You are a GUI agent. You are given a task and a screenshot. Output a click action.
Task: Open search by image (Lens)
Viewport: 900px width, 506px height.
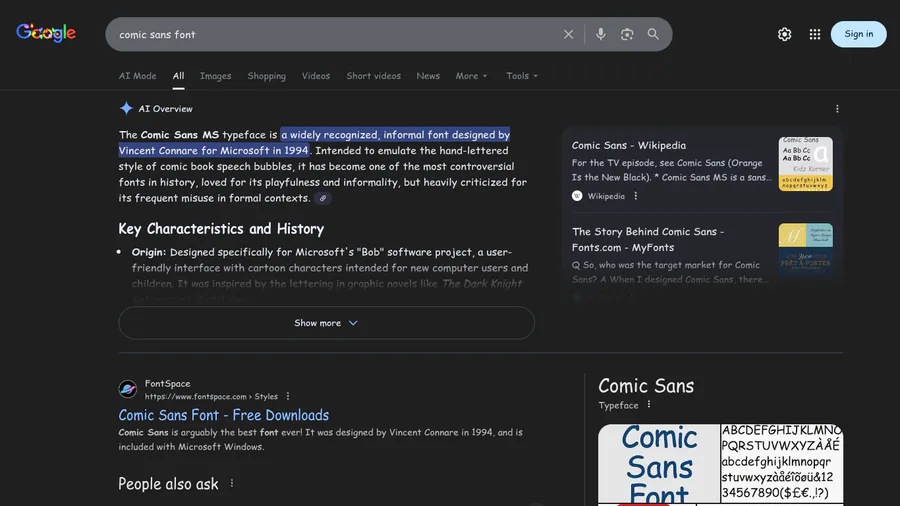[x=627, y=34]
